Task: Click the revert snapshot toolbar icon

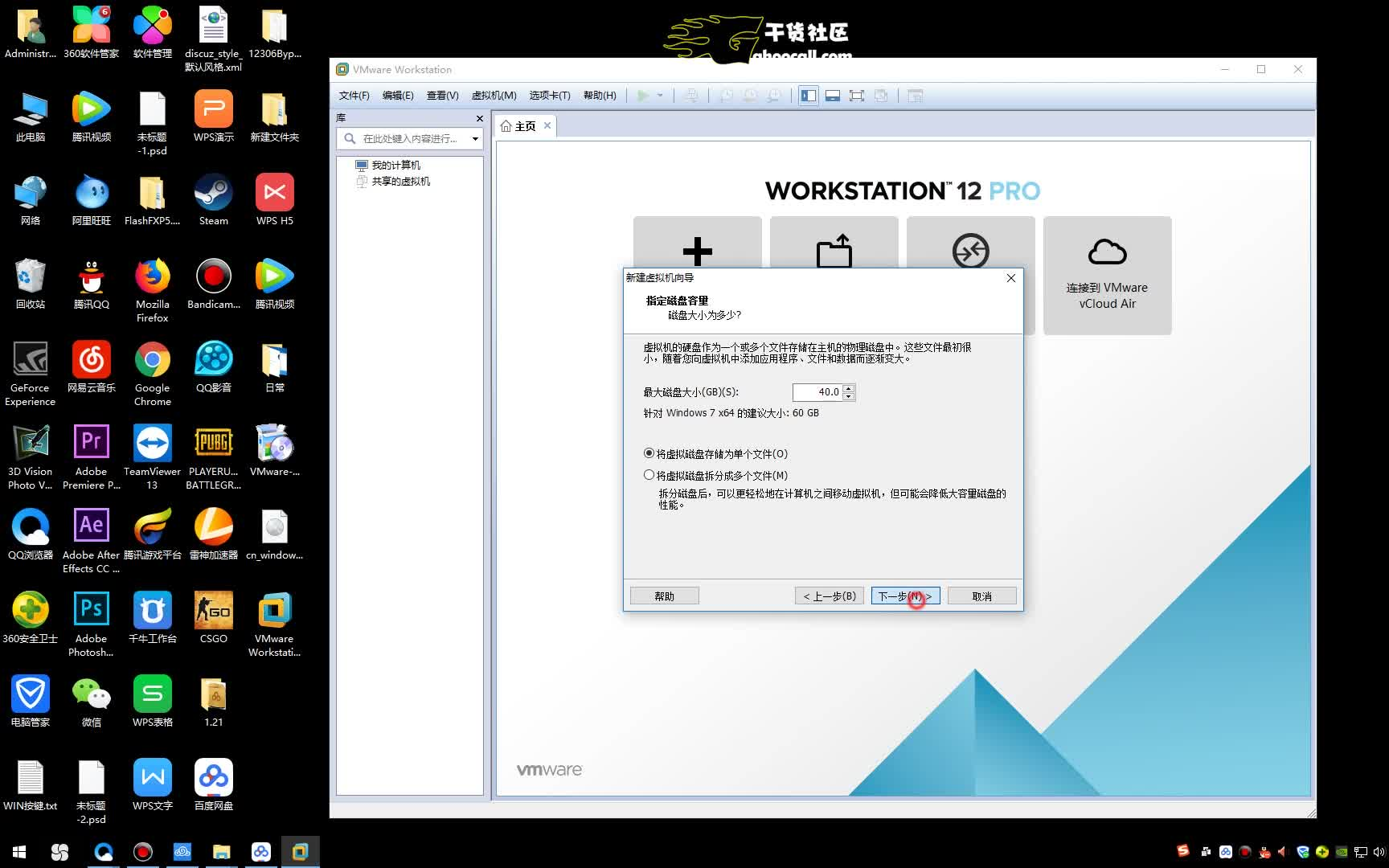Action: (x=749, y=96)
